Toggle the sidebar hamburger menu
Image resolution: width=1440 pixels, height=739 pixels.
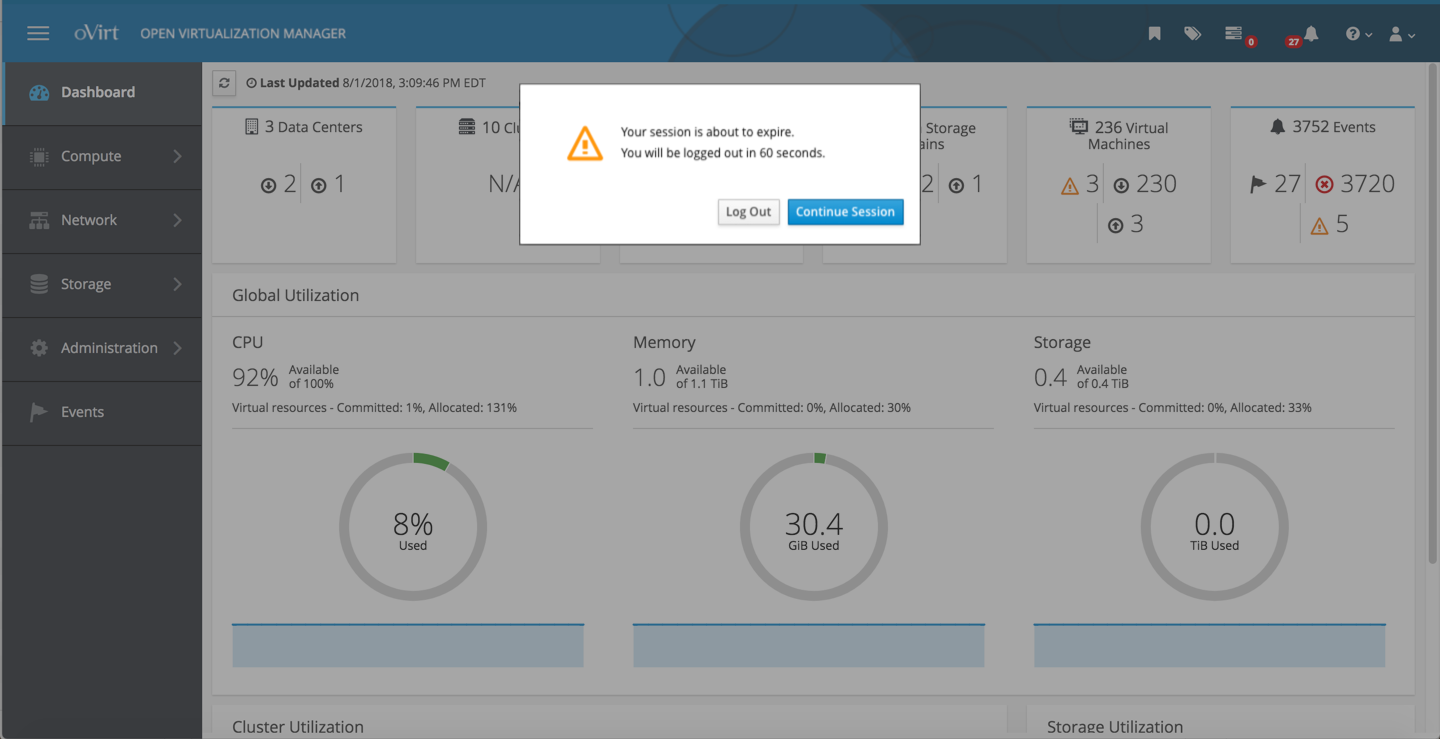point(38,32)
